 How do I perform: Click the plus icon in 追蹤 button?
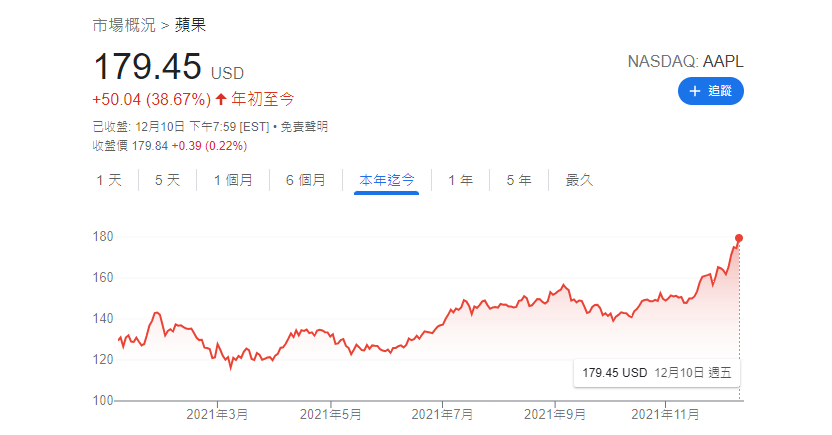tap(695, 91)
